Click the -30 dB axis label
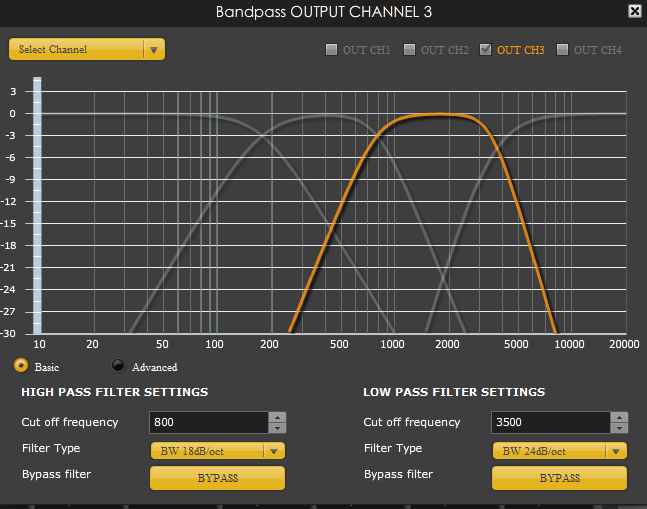The height and width of the screenshot is (509, 647). [x=9, y=333]
